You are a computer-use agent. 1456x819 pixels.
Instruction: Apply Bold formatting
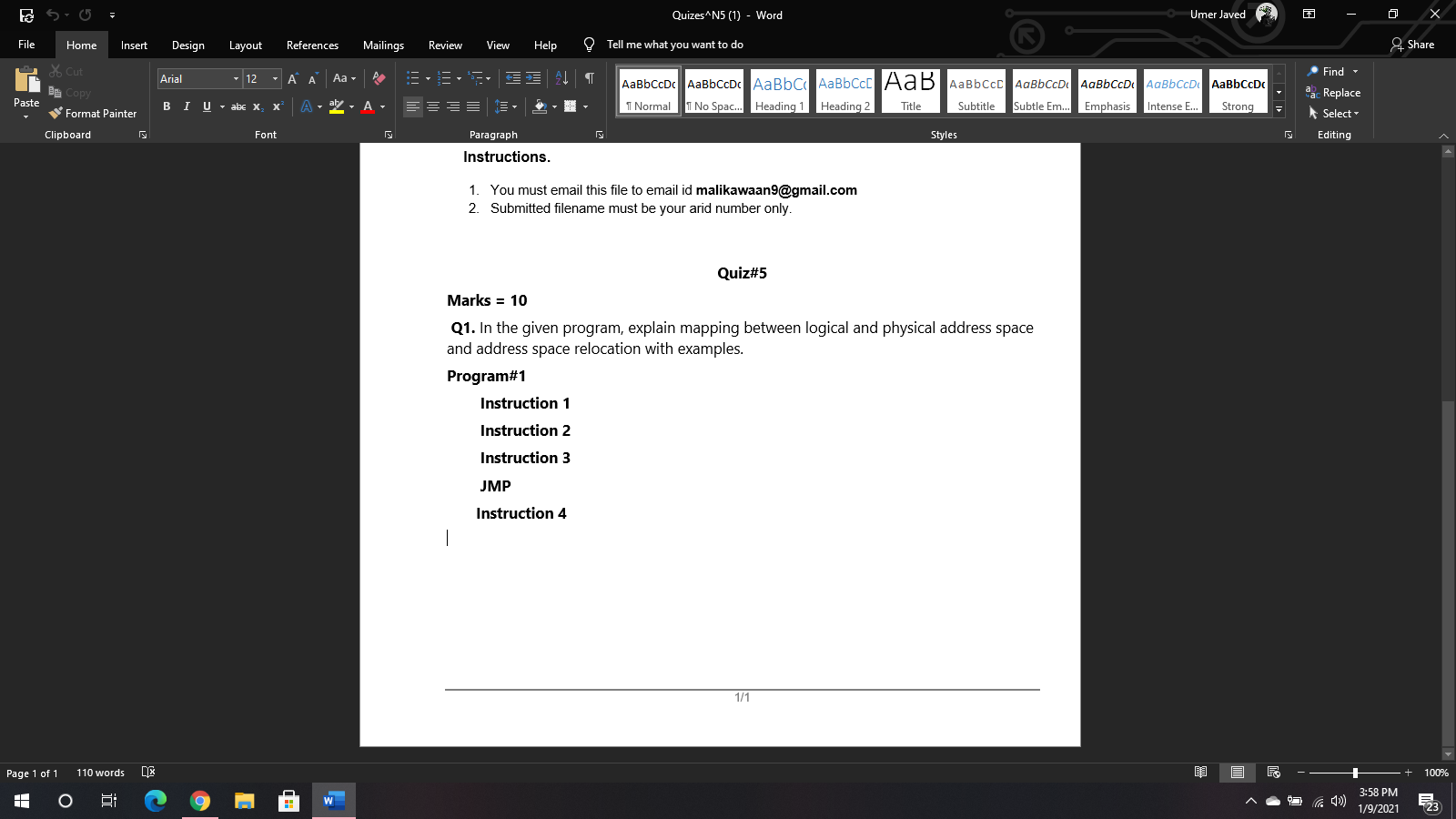pyautogui.click(x=167, y=106)
